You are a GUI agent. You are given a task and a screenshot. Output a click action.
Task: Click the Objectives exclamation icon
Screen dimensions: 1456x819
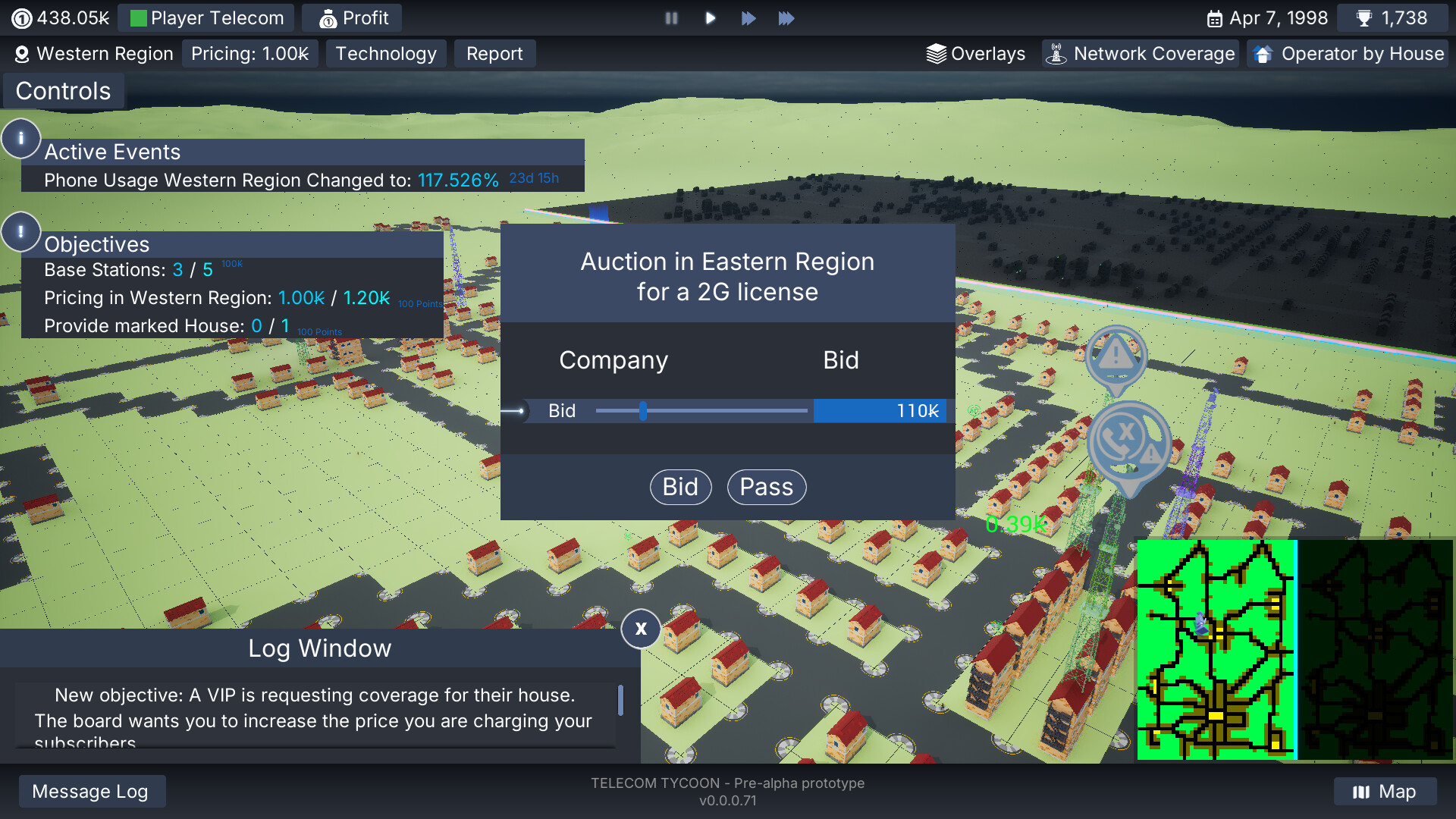(20, 231)
